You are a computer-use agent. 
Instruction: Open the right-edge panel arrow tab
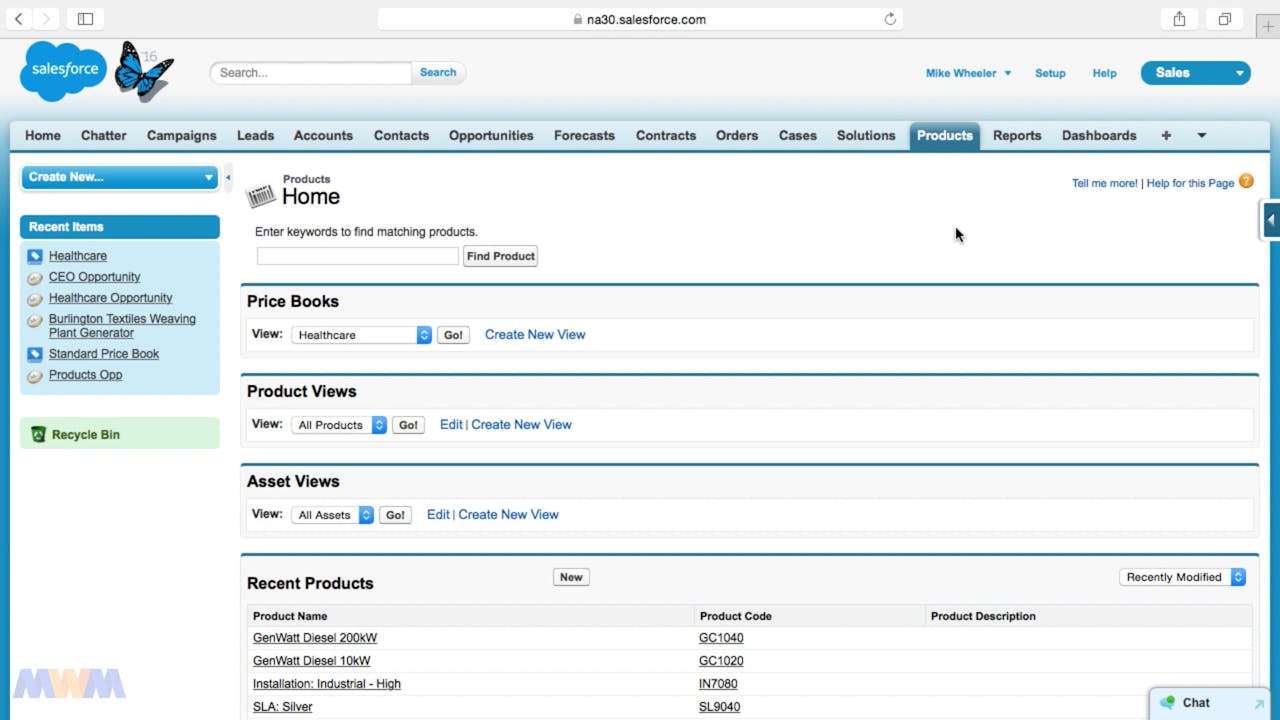(1271, 220)
